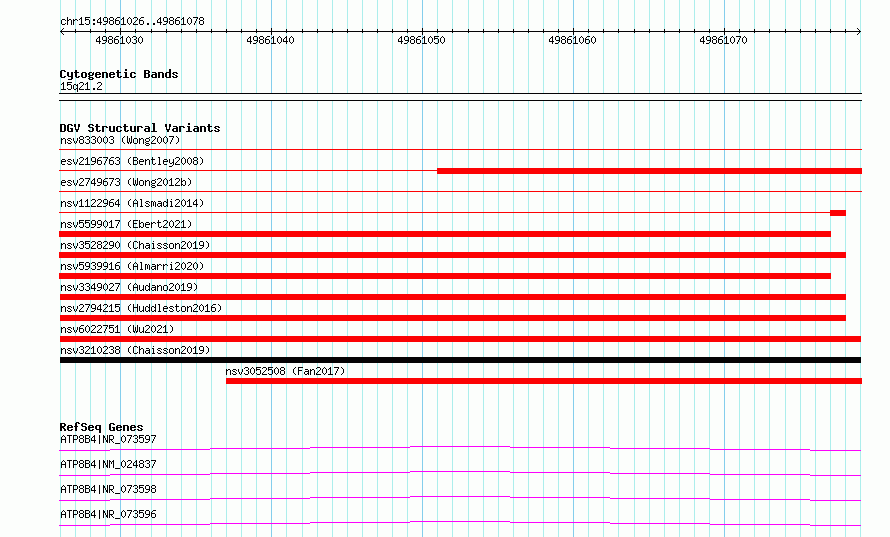
Task: Click the magenta line of ATP8B4|NR_073596
Action: tap(460, 522)
